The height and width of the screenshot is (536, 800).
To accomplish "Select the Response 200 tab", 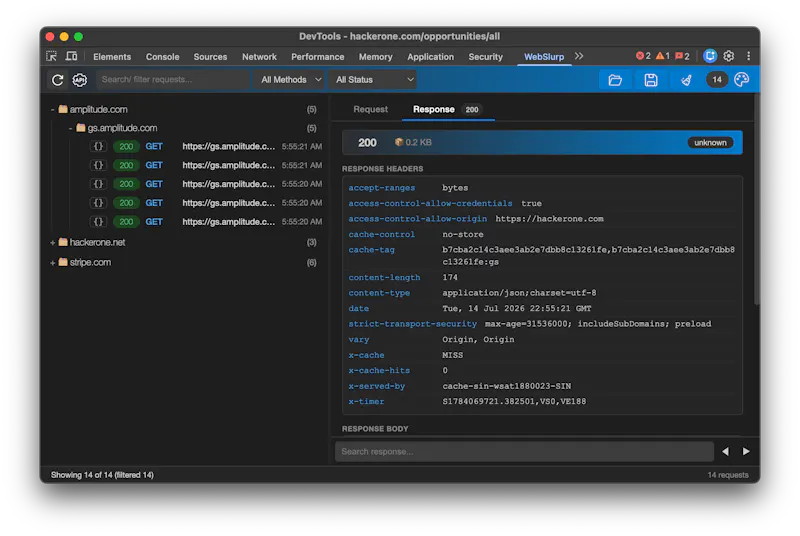I will click(447, 109).
